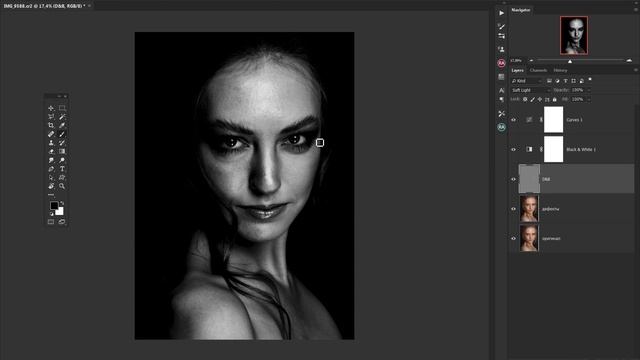Select the Navigator panel tab
The height and width of the screenshot is (360, 640).
(521, 10)
